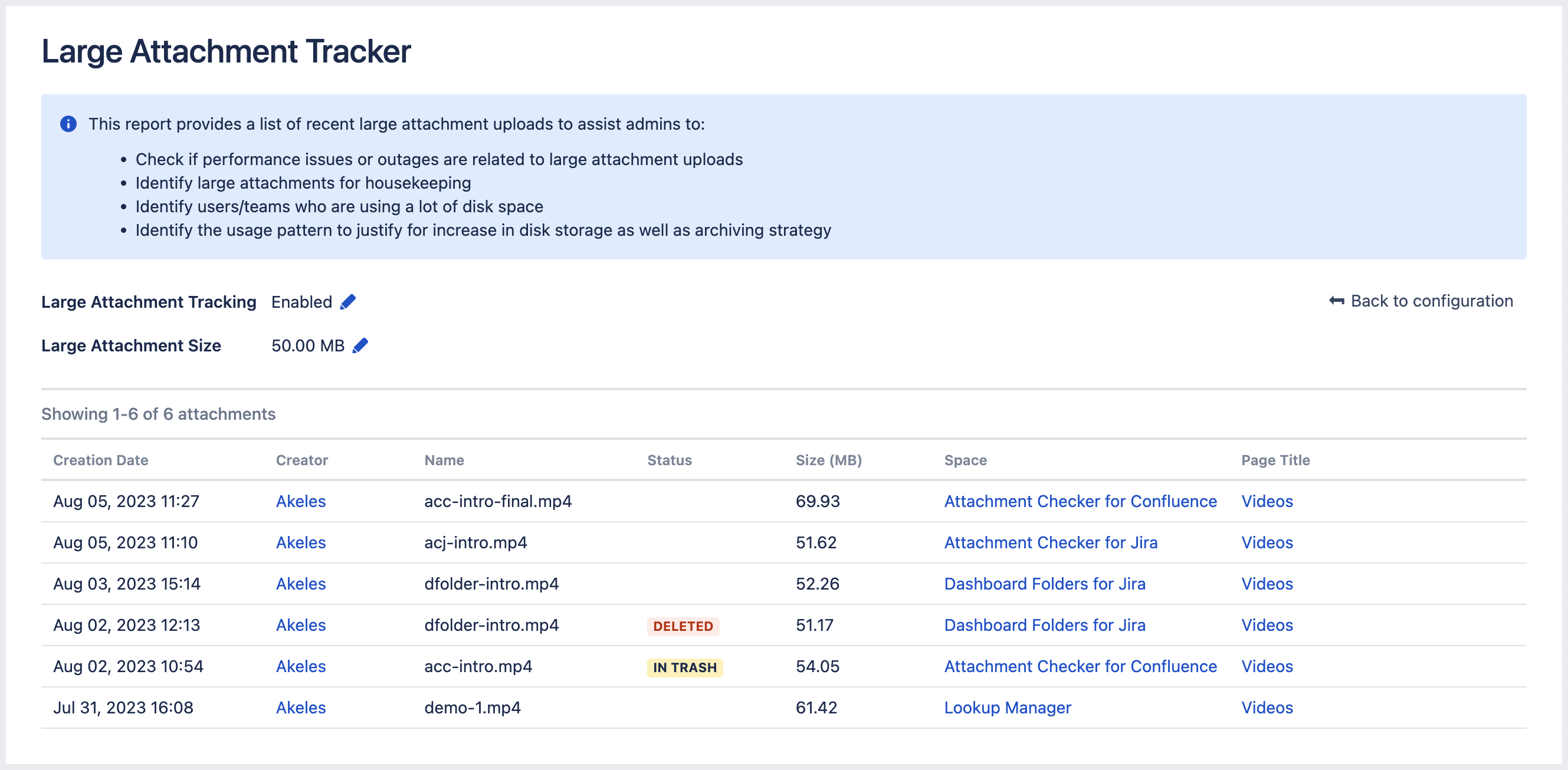Viewport: 1568px width, 770px height.
Task: Click the Creator column header
Action: tap(301, 460)
